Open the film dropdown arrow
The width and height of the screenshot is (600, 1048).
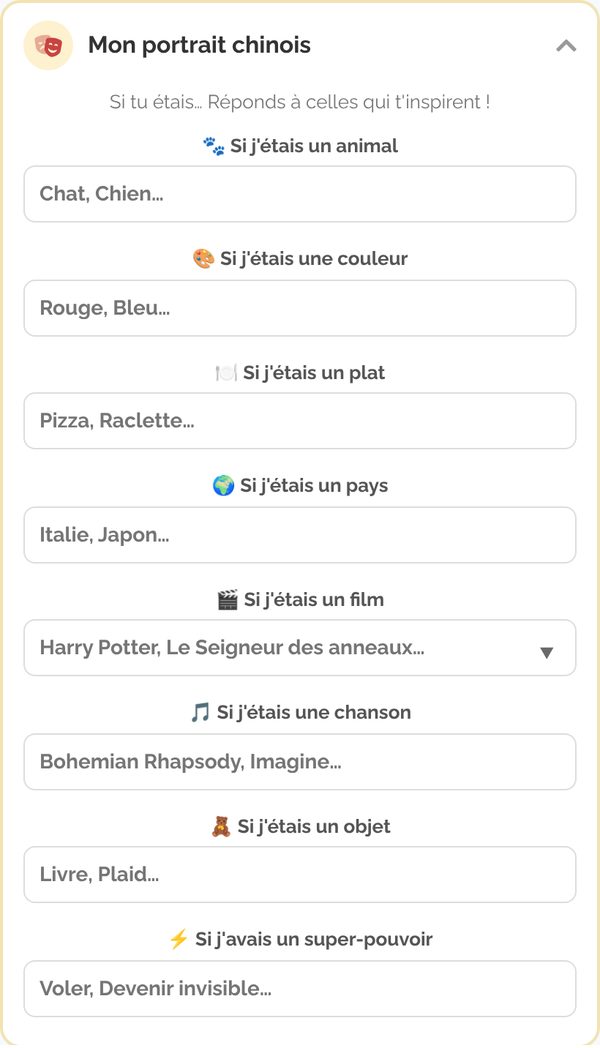pyautogui.click(x=547, y=653)
